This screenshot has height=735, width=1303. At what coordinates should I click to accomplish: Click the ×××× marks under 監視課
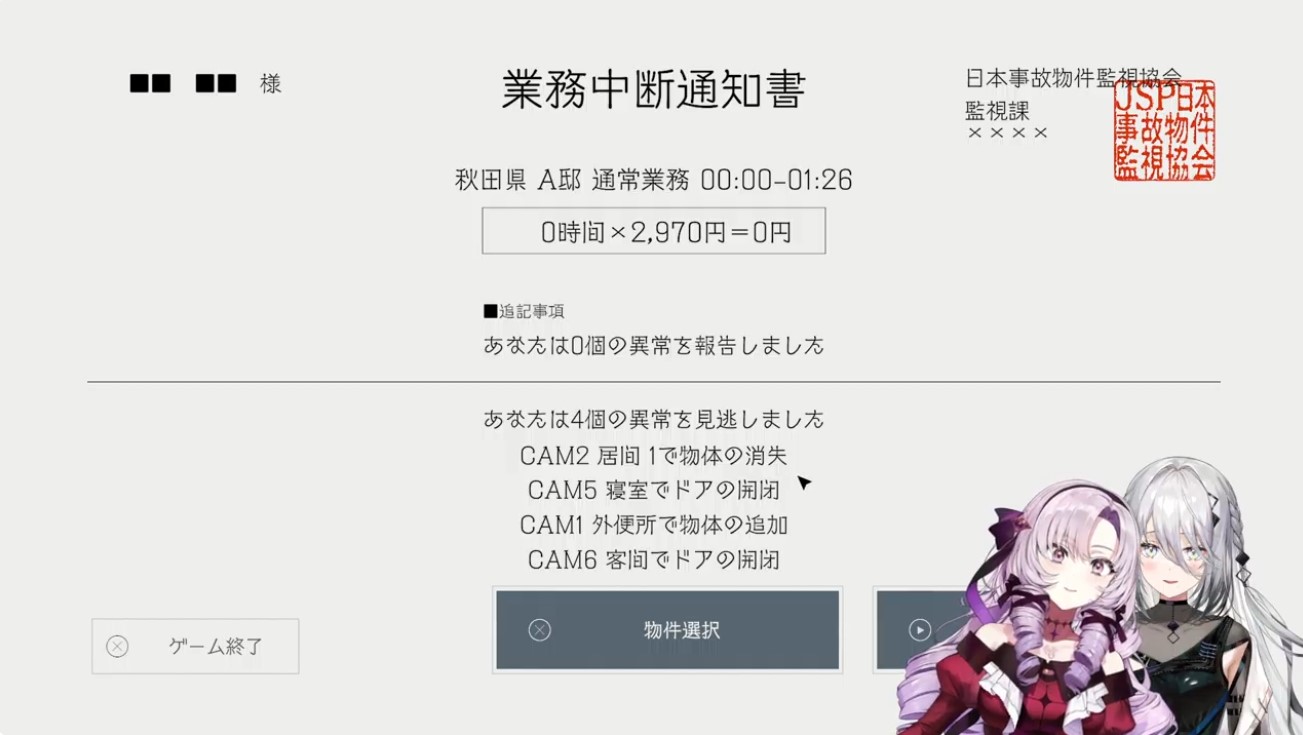[x=1007, y=133]
